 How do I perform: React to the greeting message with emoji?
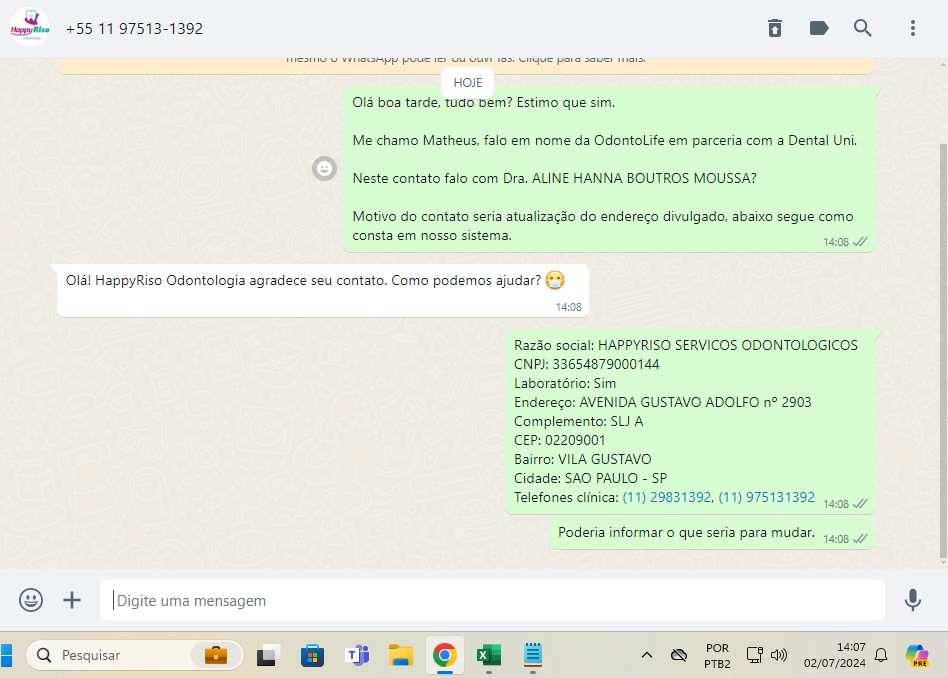click(x=324, y=168)
